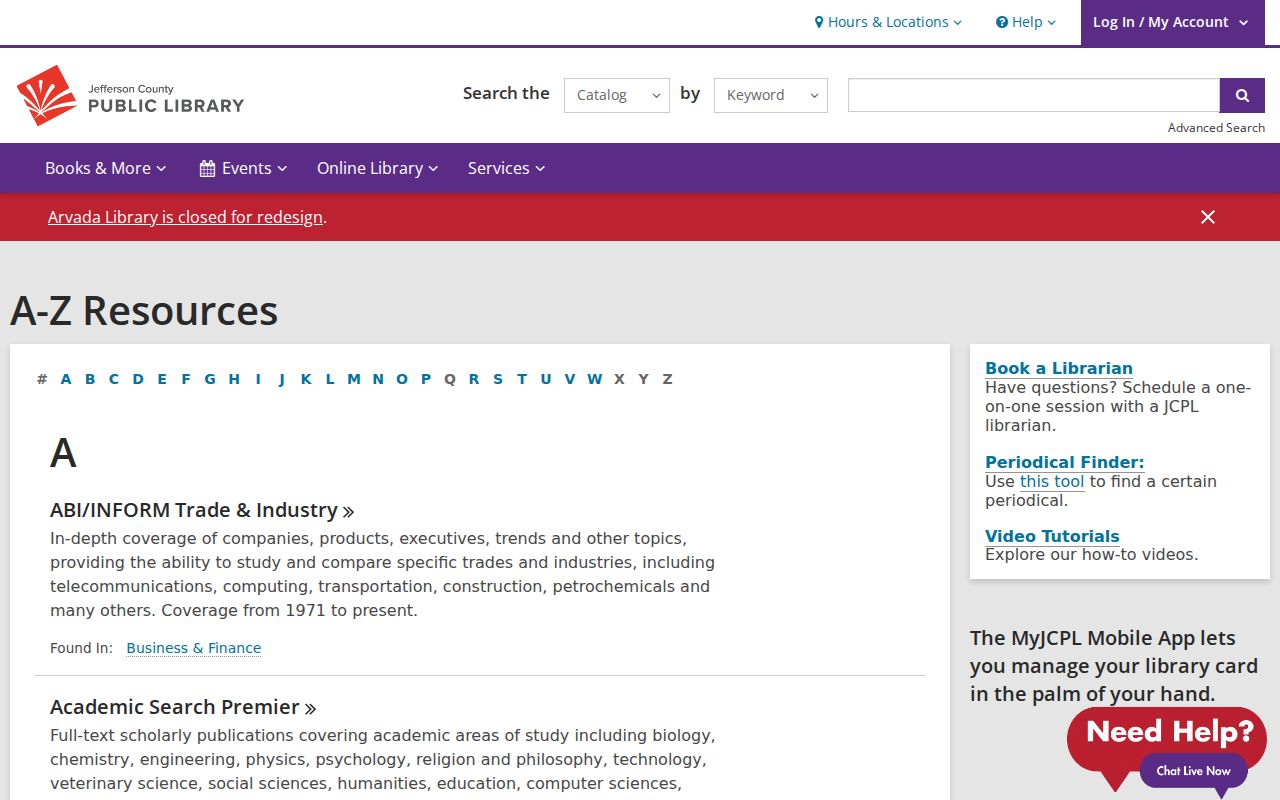The height and width of the screenshot is (800, 1280).
Task: Jump to letter B in A-Z index
Action: tap(90, 379)
